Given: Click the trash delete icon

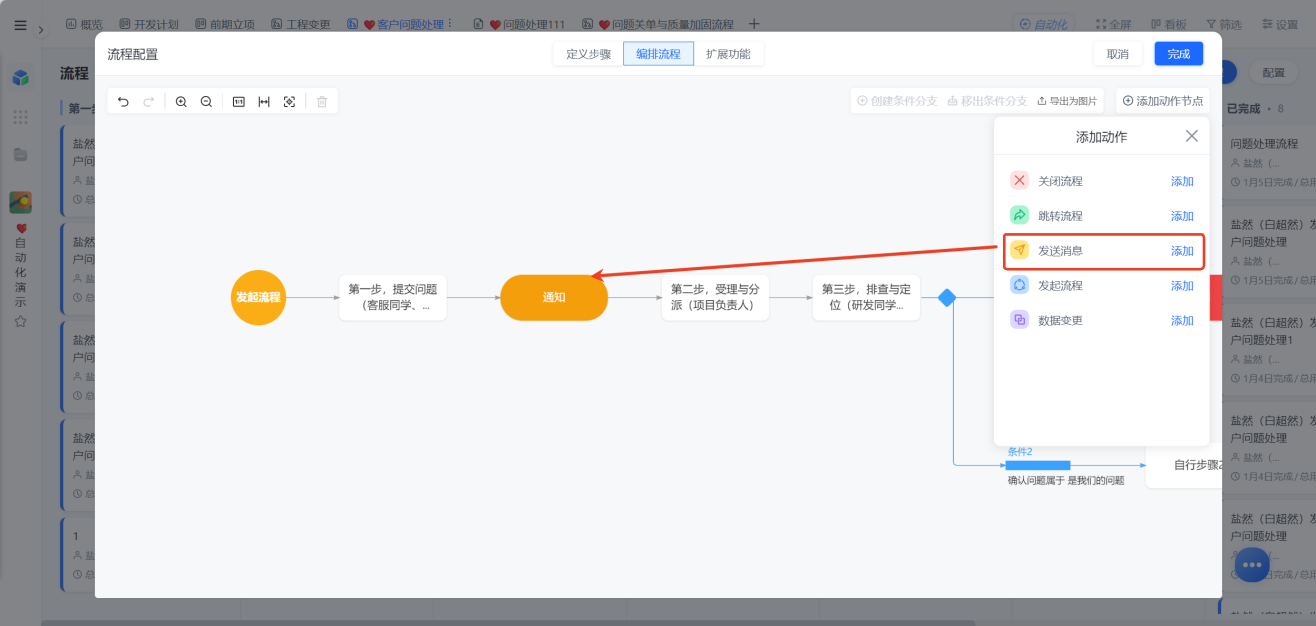Looking at the screenshot, I should (x=321, y=101).
